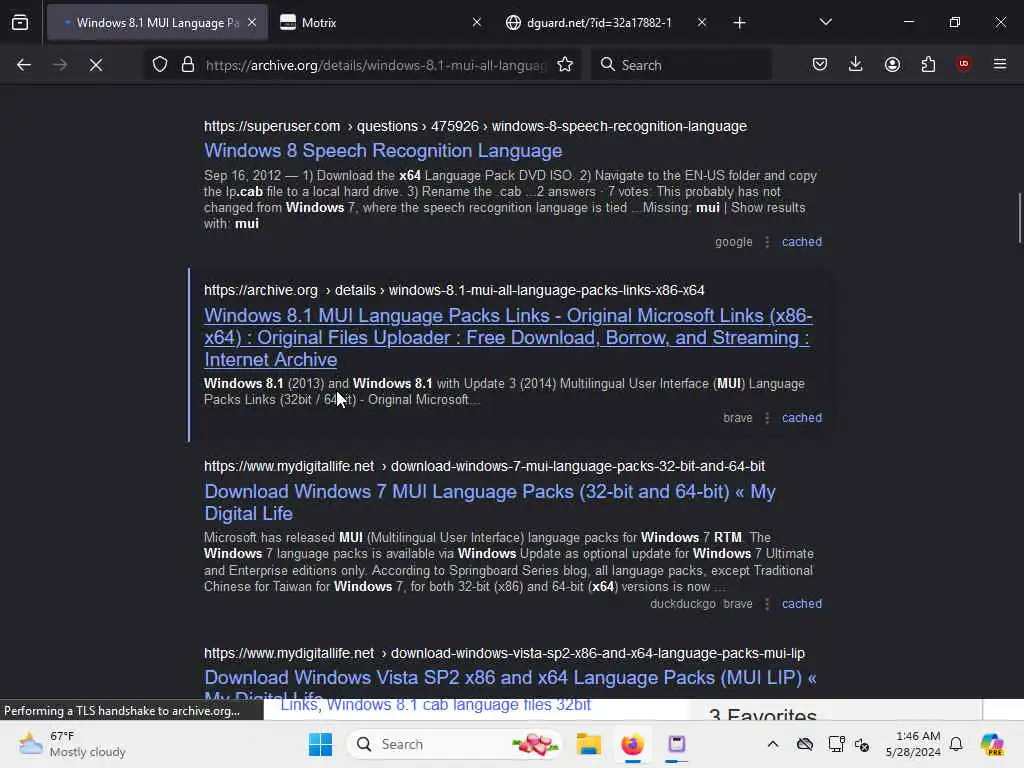This screenshot has width=1024, height=768.
Task: Click the taskbar Search box
Action: point(454,744)
